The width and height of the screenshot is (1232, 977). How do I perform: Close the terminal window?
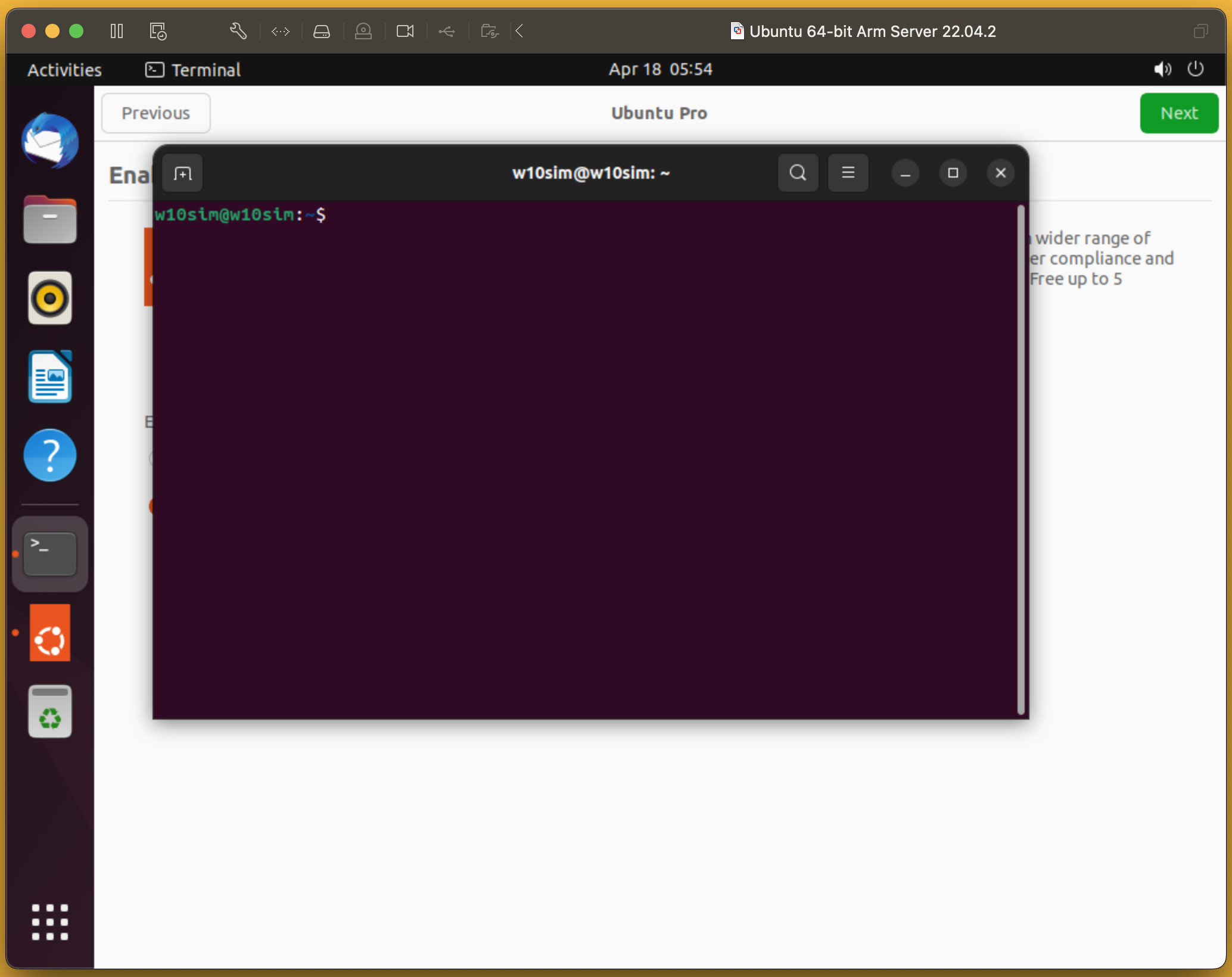pyautogui.click(x=1001, y=173)
